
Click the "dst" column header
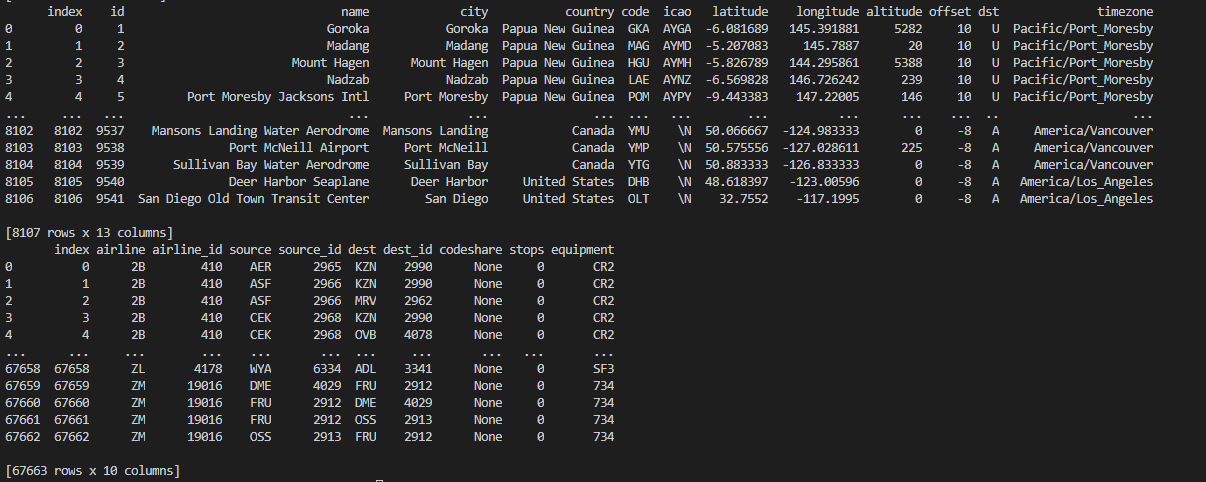click(989, 11)
